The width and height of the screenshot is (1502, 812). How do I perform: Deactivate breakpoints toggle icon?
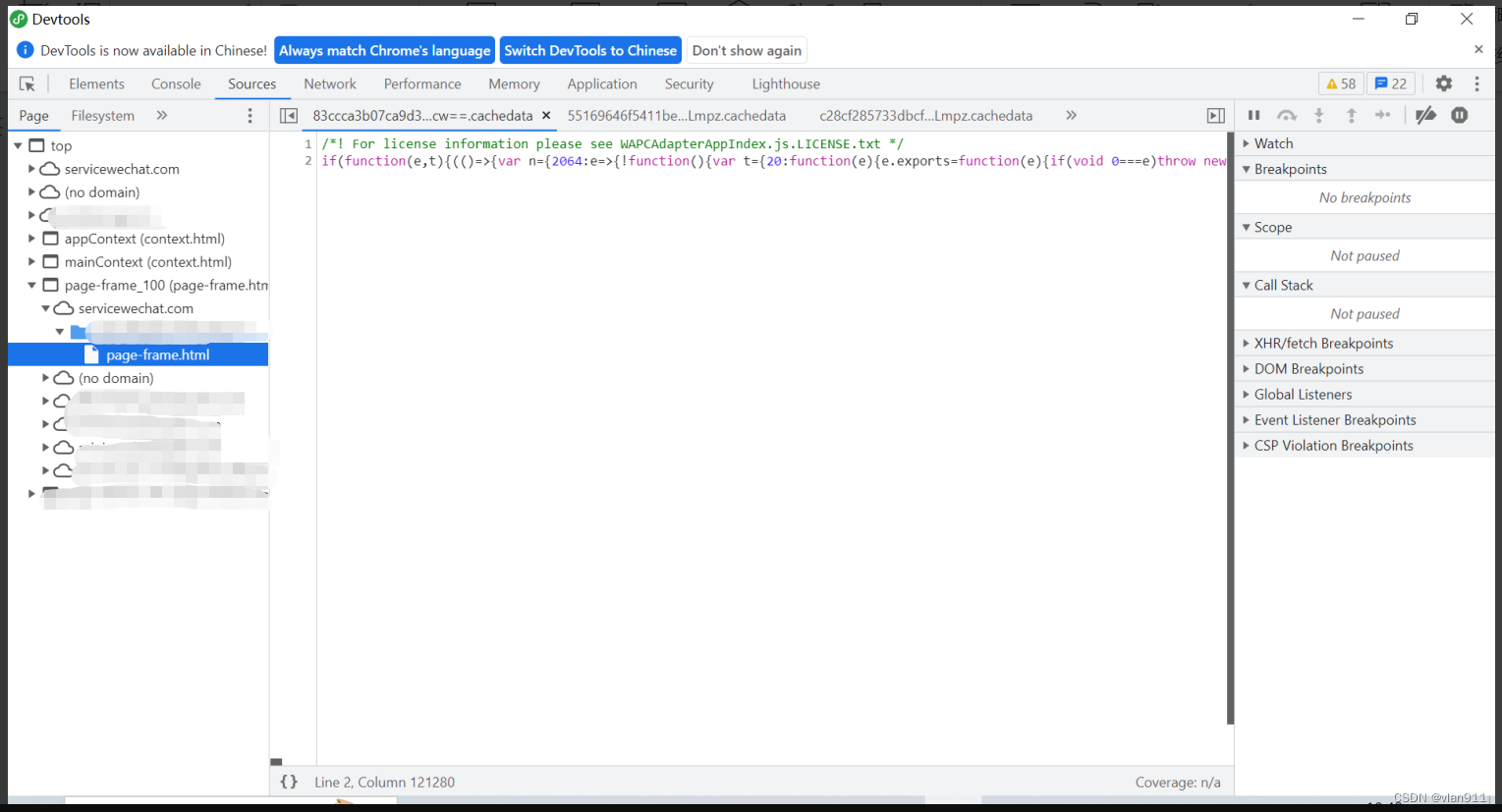point(1425,115)
